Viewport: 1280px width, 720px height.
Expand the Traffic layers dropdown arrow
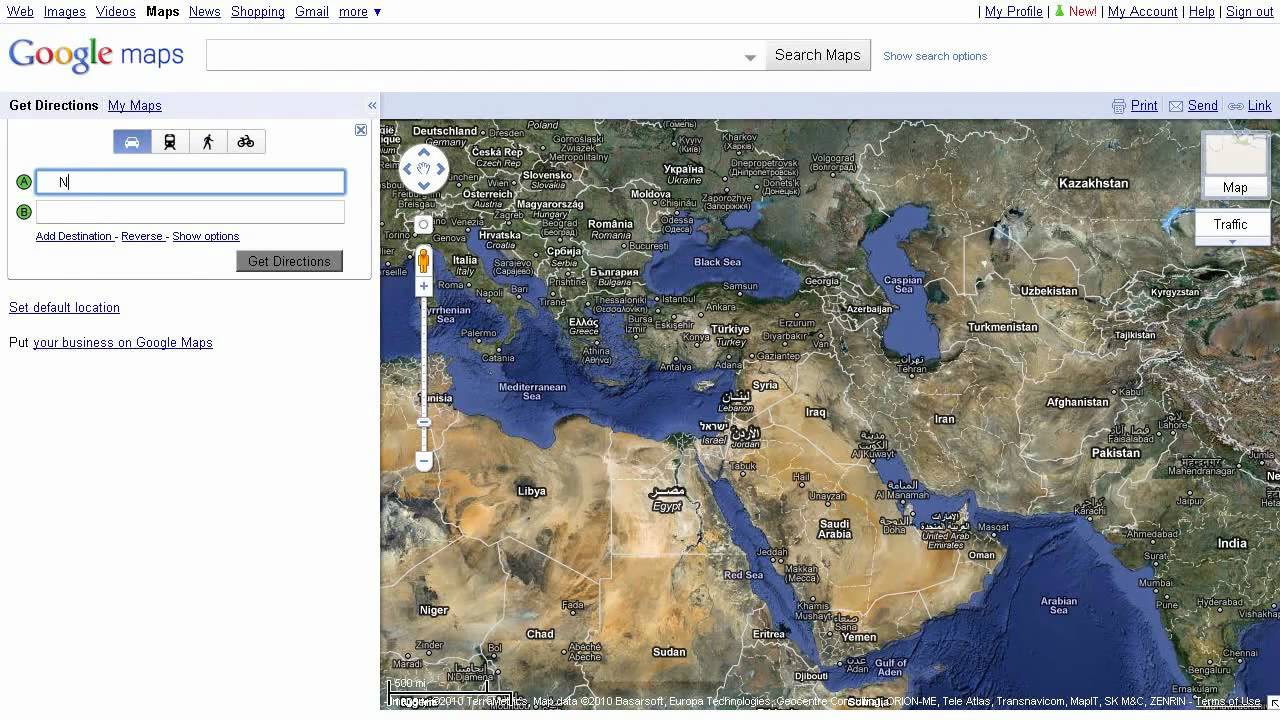click(x=1232, y=241)
